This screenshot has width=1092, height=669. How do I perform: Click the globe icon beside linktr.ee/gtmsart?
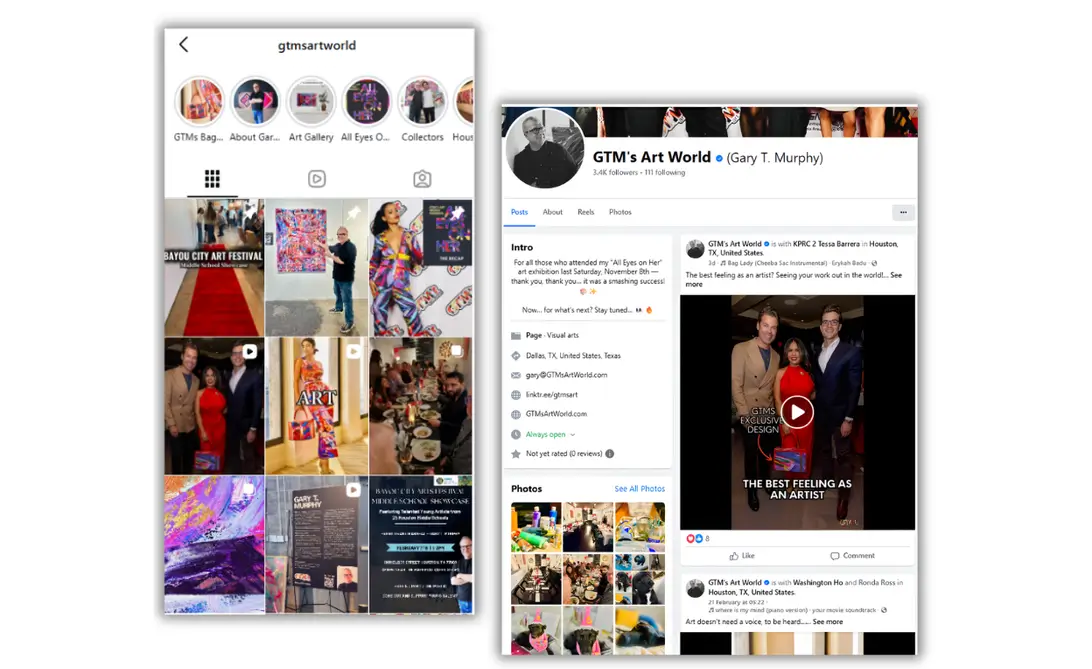516,395
